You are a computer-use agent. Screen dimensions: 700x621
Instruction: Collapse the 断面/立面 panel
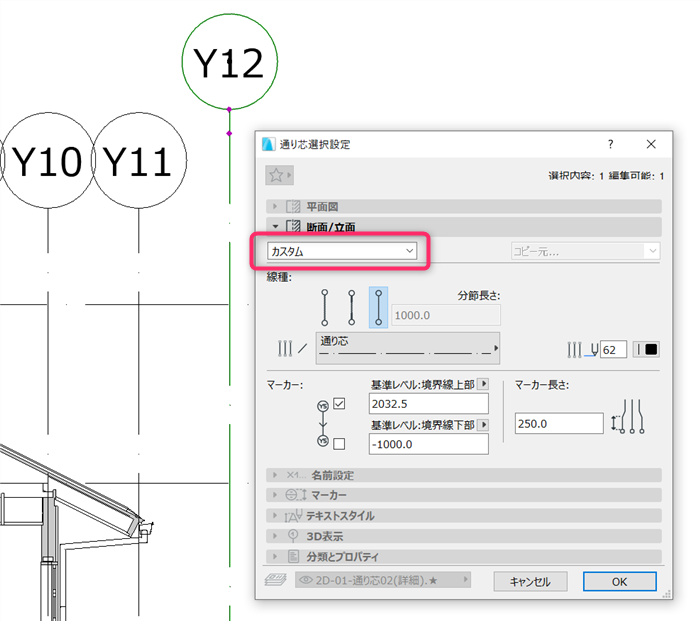coord(464,227)
